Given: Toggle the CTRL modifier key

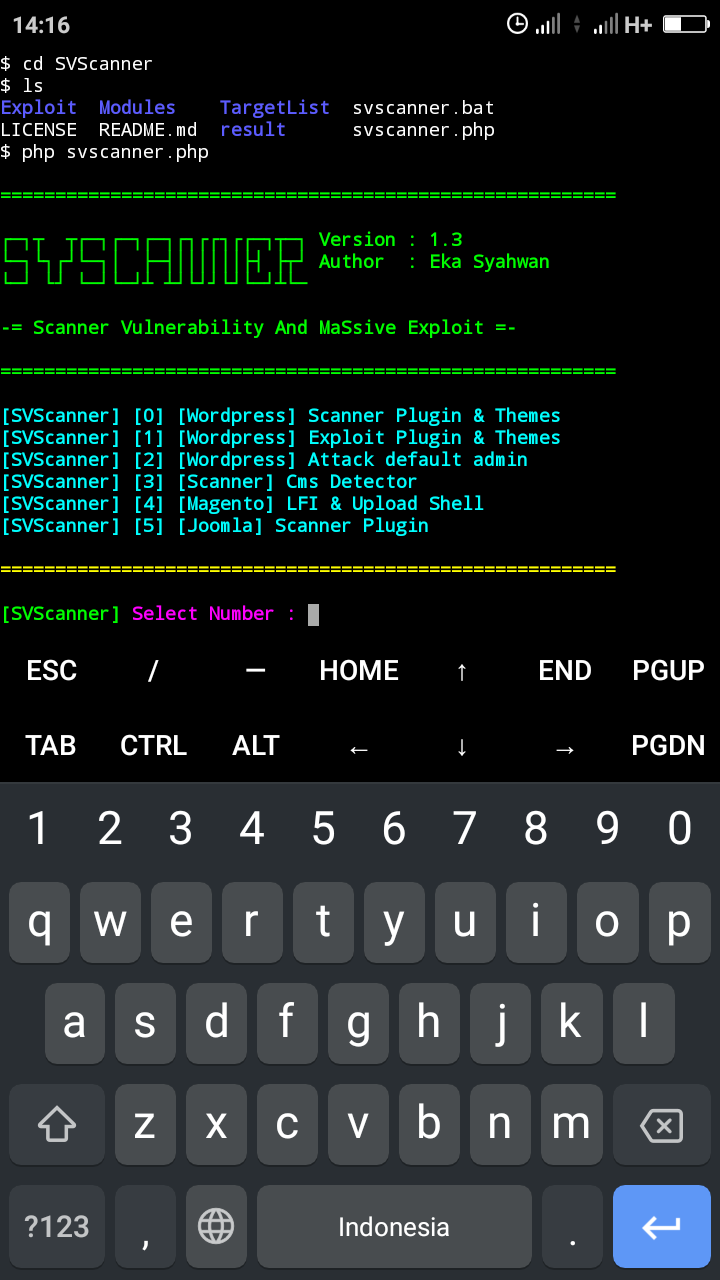Looking at the screenshot, I should pos(154,746).
